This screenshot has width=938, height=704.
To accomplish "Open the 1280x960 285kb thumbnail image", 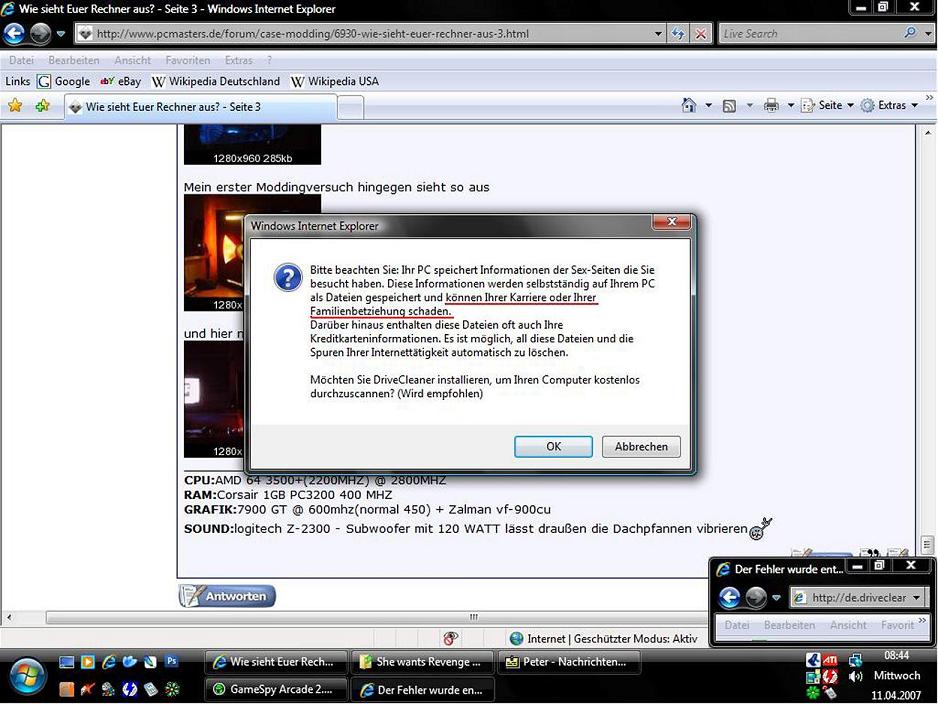I will (252, 144).
